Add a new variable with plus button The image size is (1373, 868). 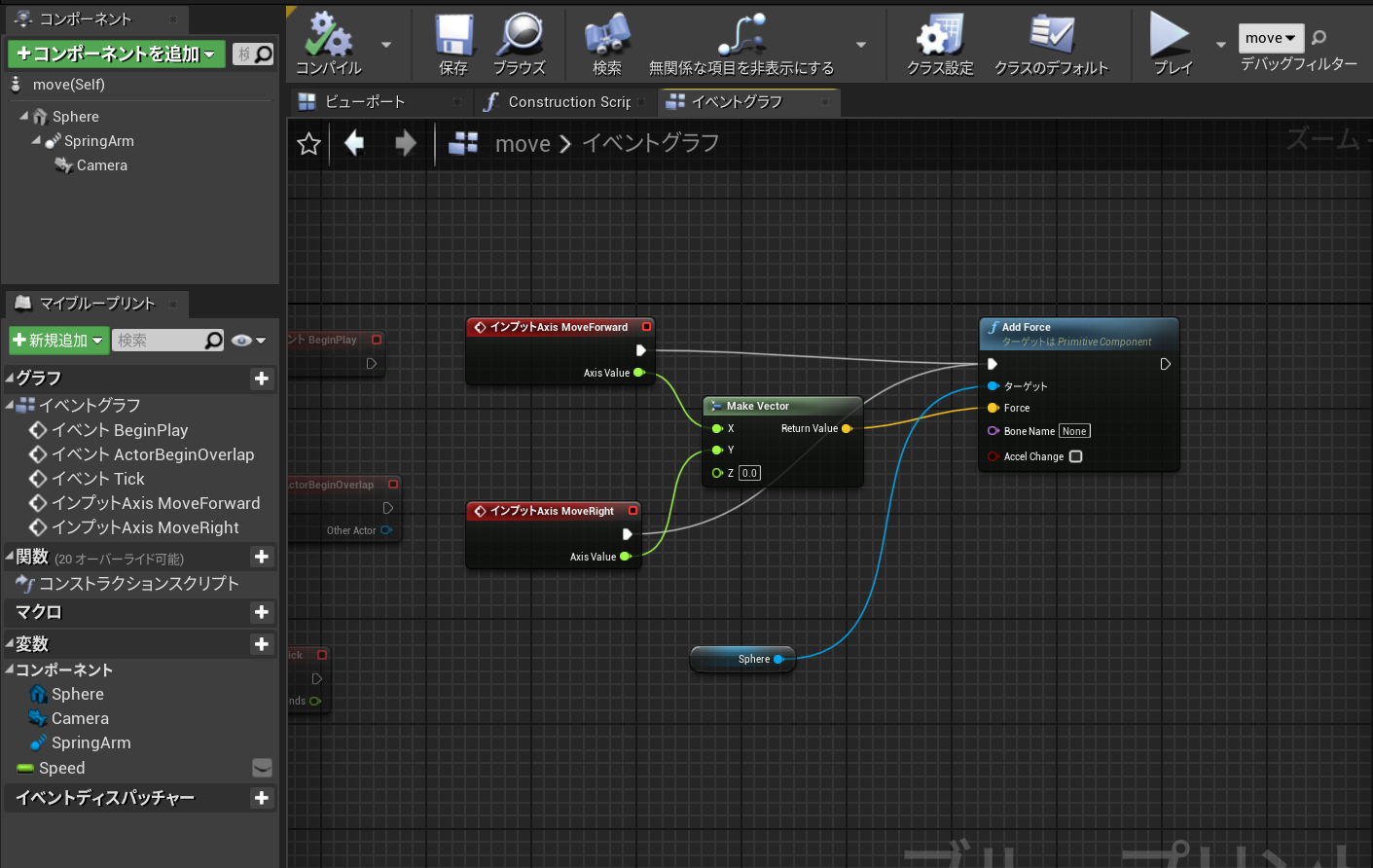coord(261,644)
